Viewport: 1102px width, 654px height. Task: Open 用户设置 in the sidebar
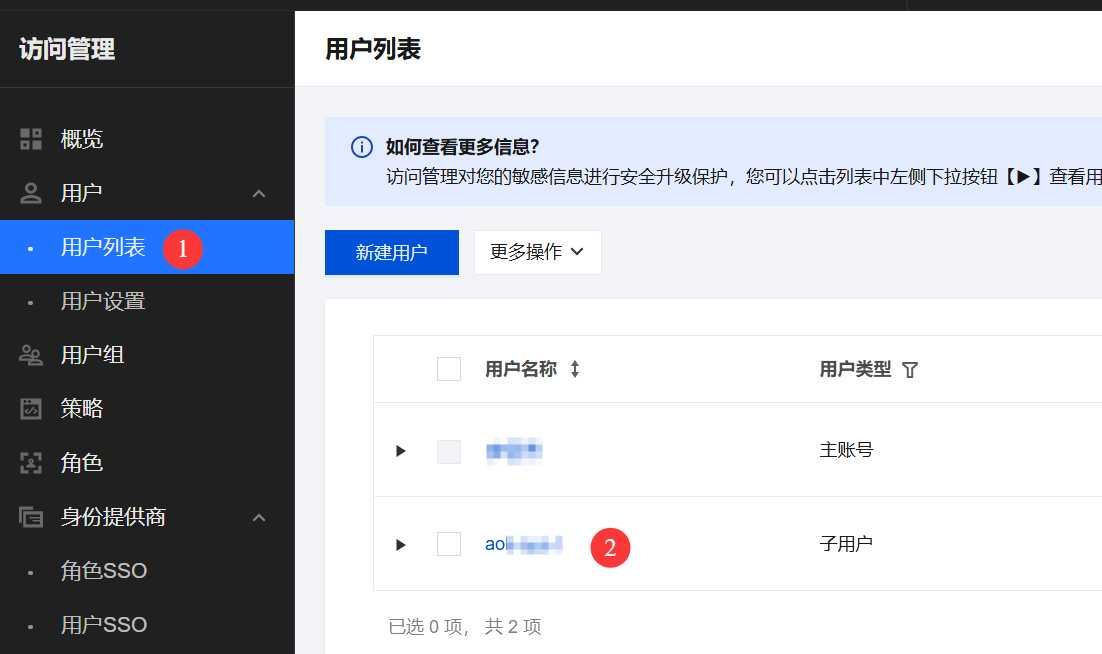pos(103,301)
